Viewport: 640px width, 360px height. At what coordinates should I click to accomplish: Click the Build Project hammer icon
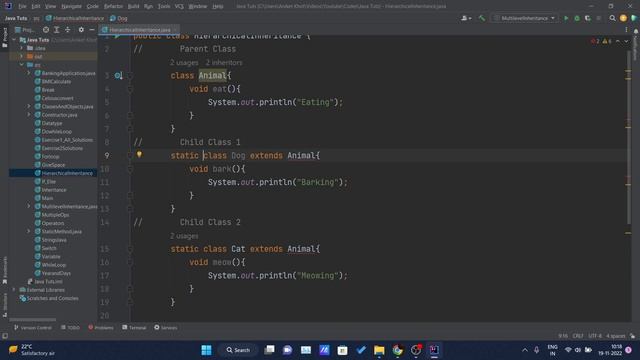482,18
